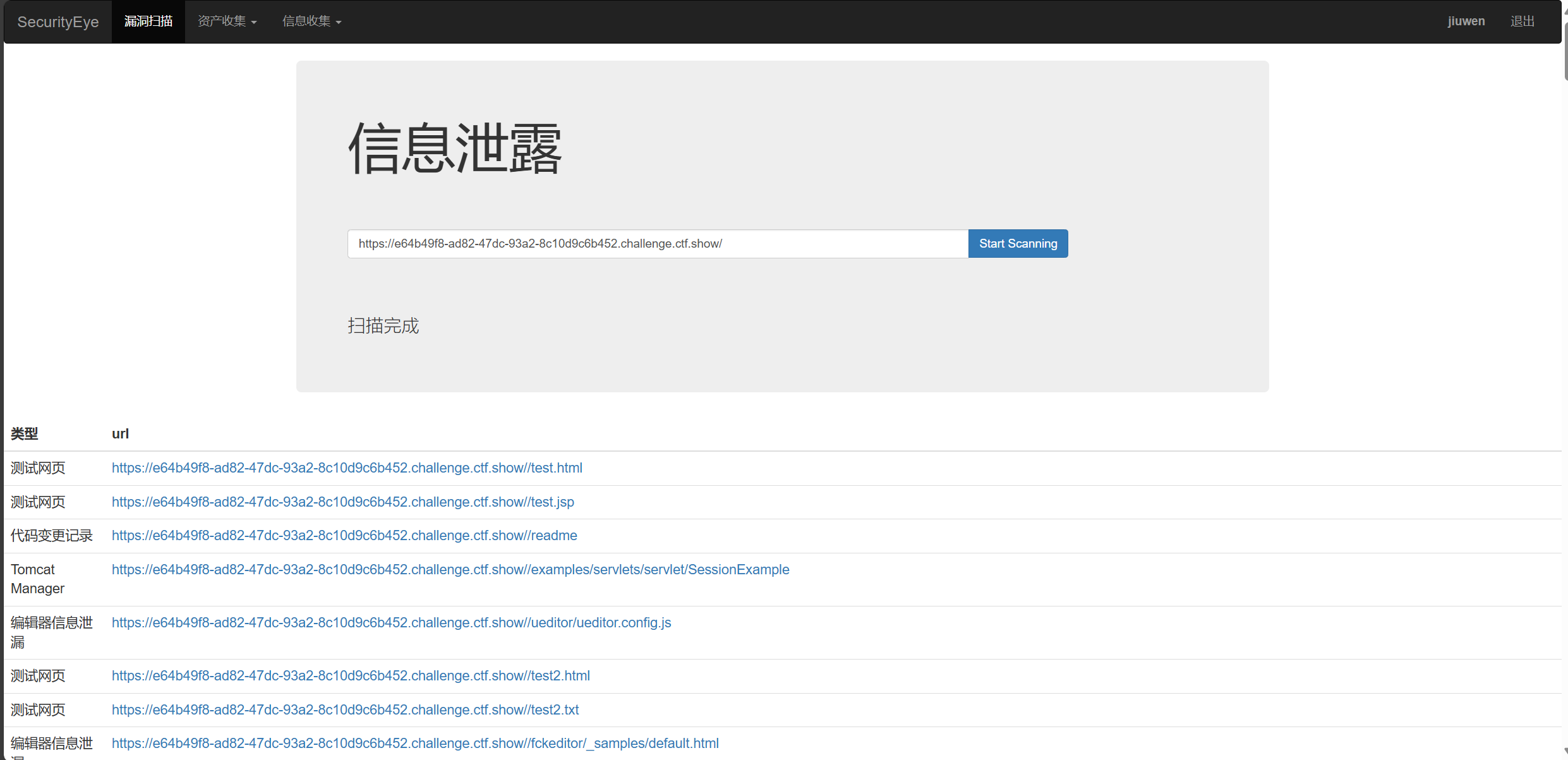Open the test2.html result link

[x=351, y=676]
